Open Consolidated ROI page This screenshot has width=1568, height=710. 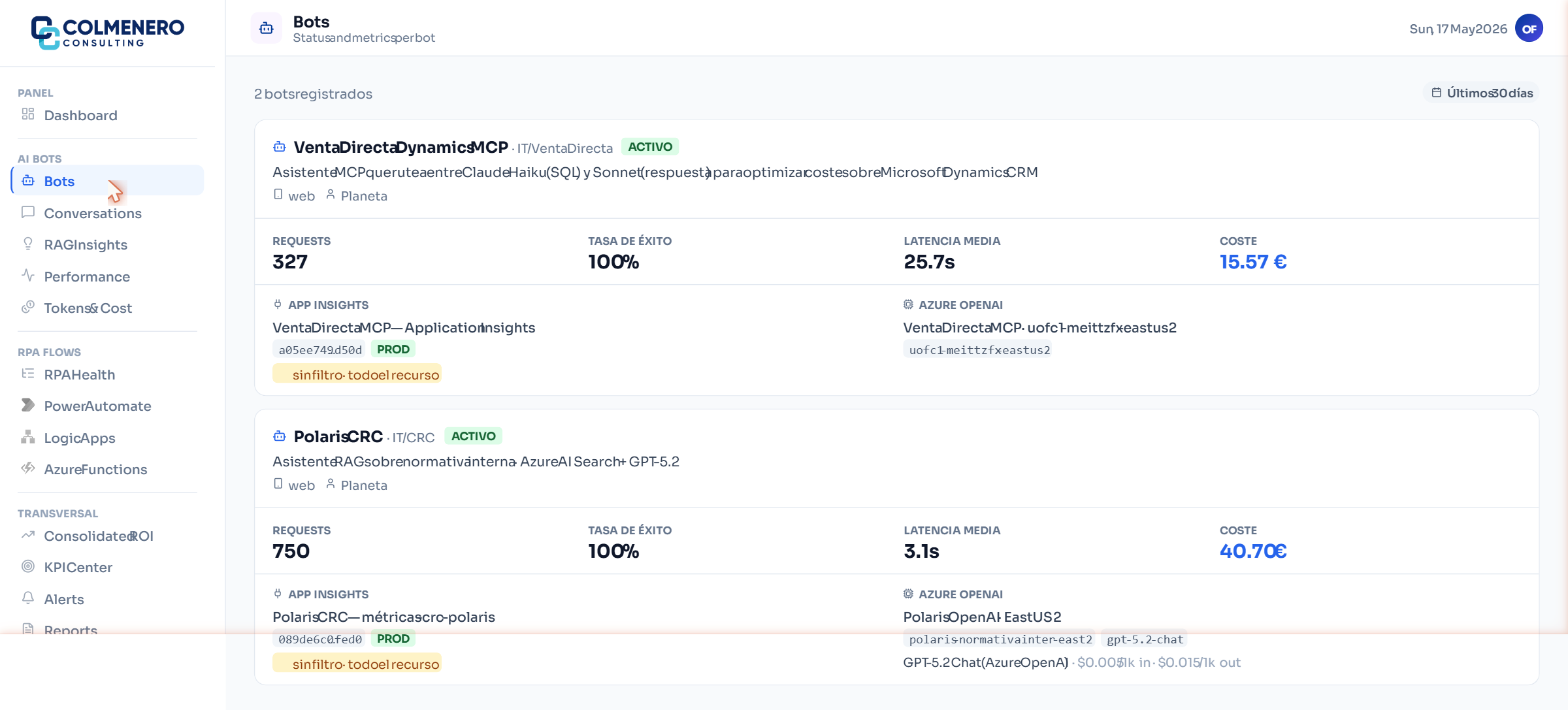(107, 536)
